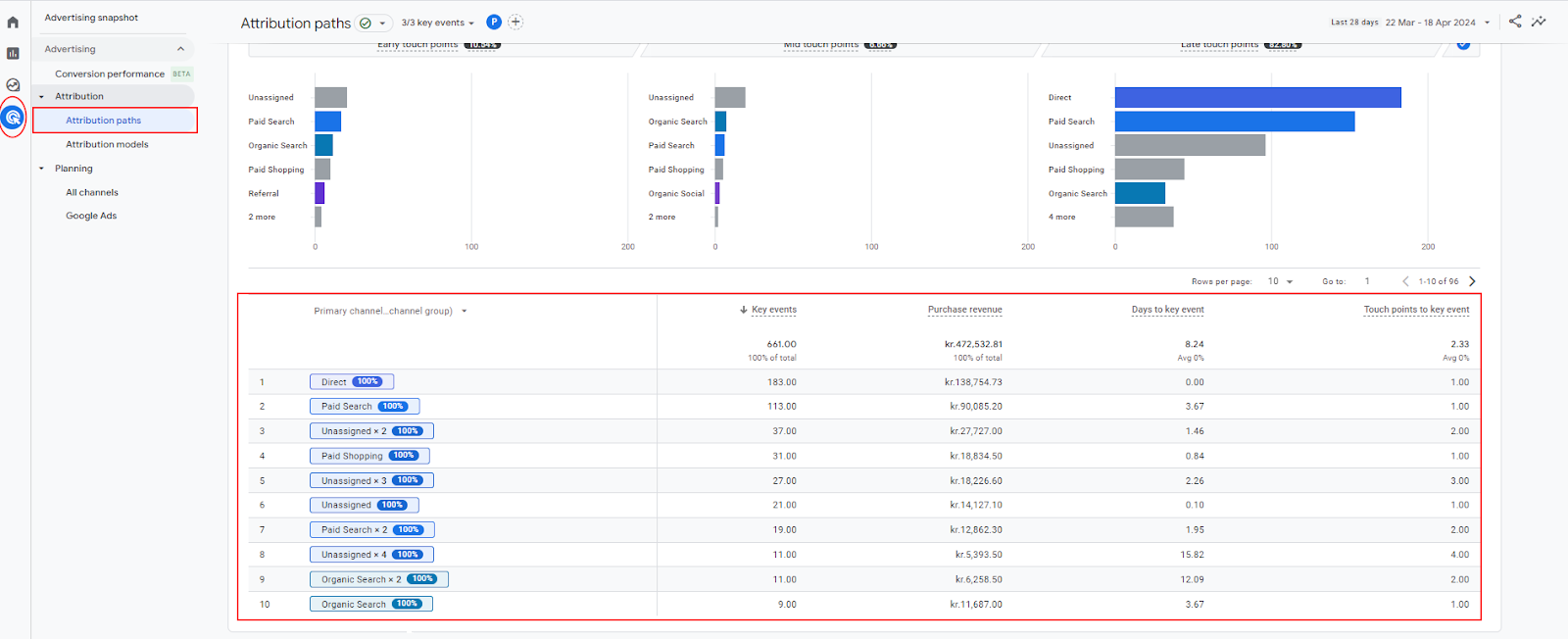The height and width of the screenshot is (639, 1568).
Task: Select All channels under Planning
Action: click(x=92, y=192)
